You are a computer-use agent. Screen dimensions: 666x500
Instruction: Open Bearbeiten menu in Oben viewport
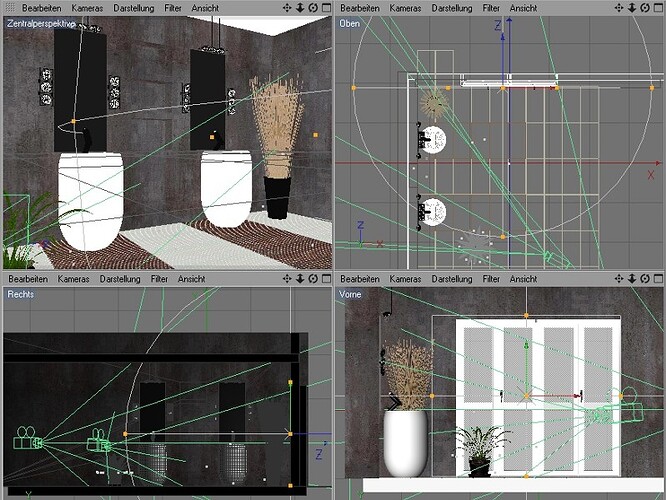(x=360, y=8)
